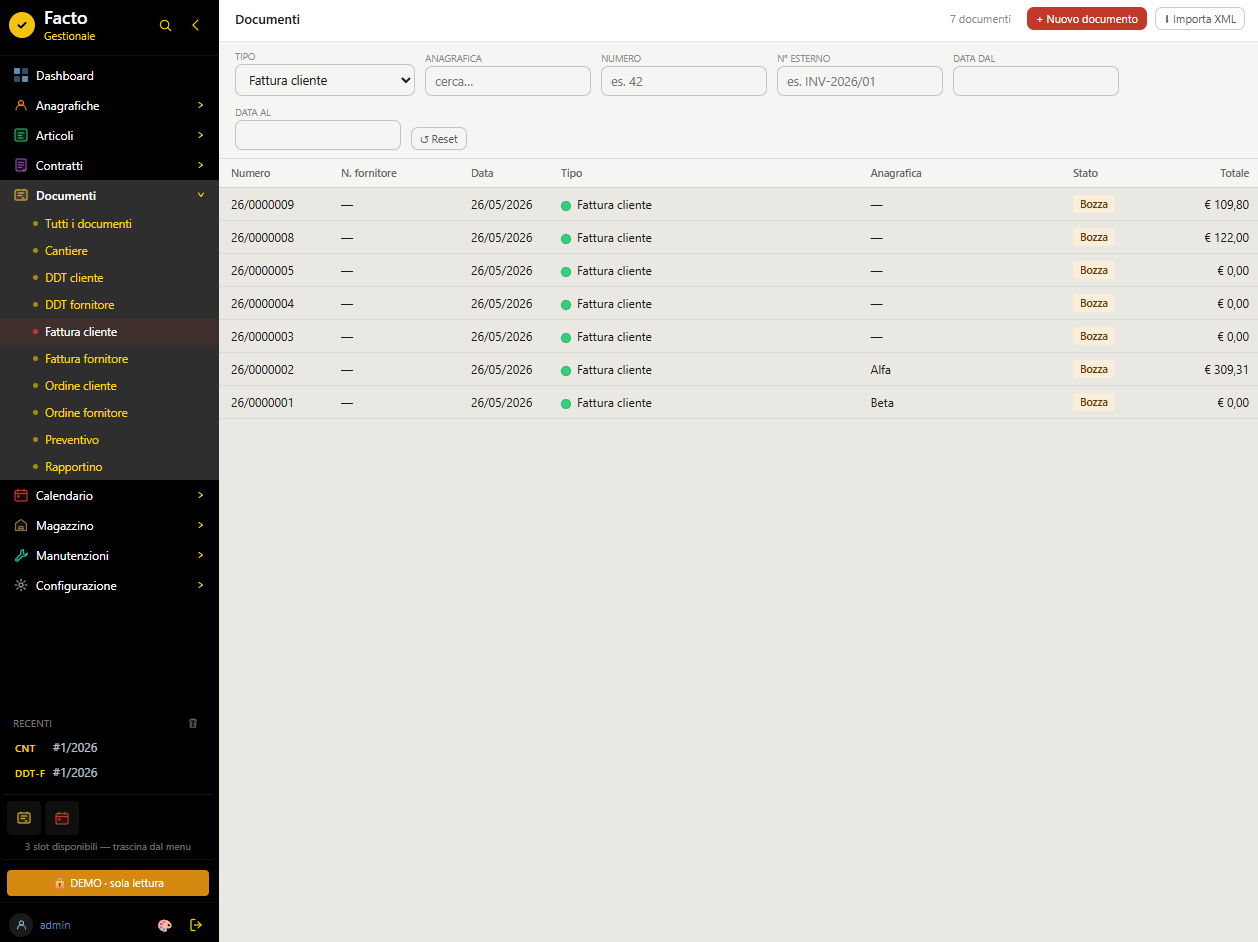
Task: Click the Nuovo documento button
Action: point(1087,19)
